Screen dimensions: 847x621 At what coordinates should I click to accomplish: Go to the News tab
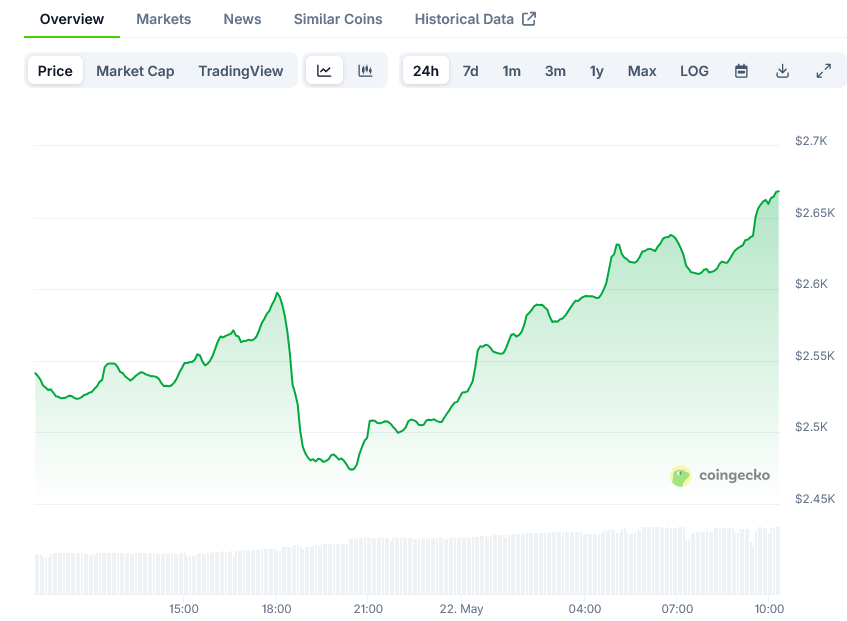click(242, 19)
